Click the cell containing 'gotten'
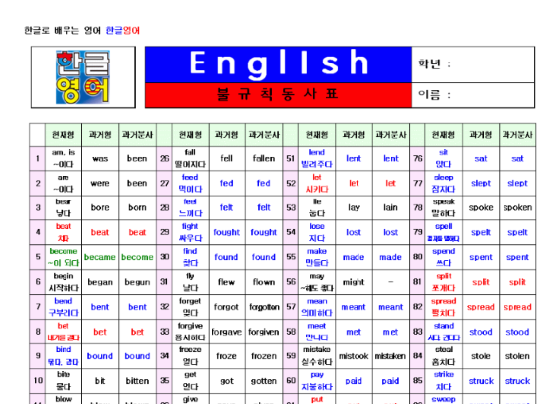Screen dimensions: 553x404 tap(264, 381)
